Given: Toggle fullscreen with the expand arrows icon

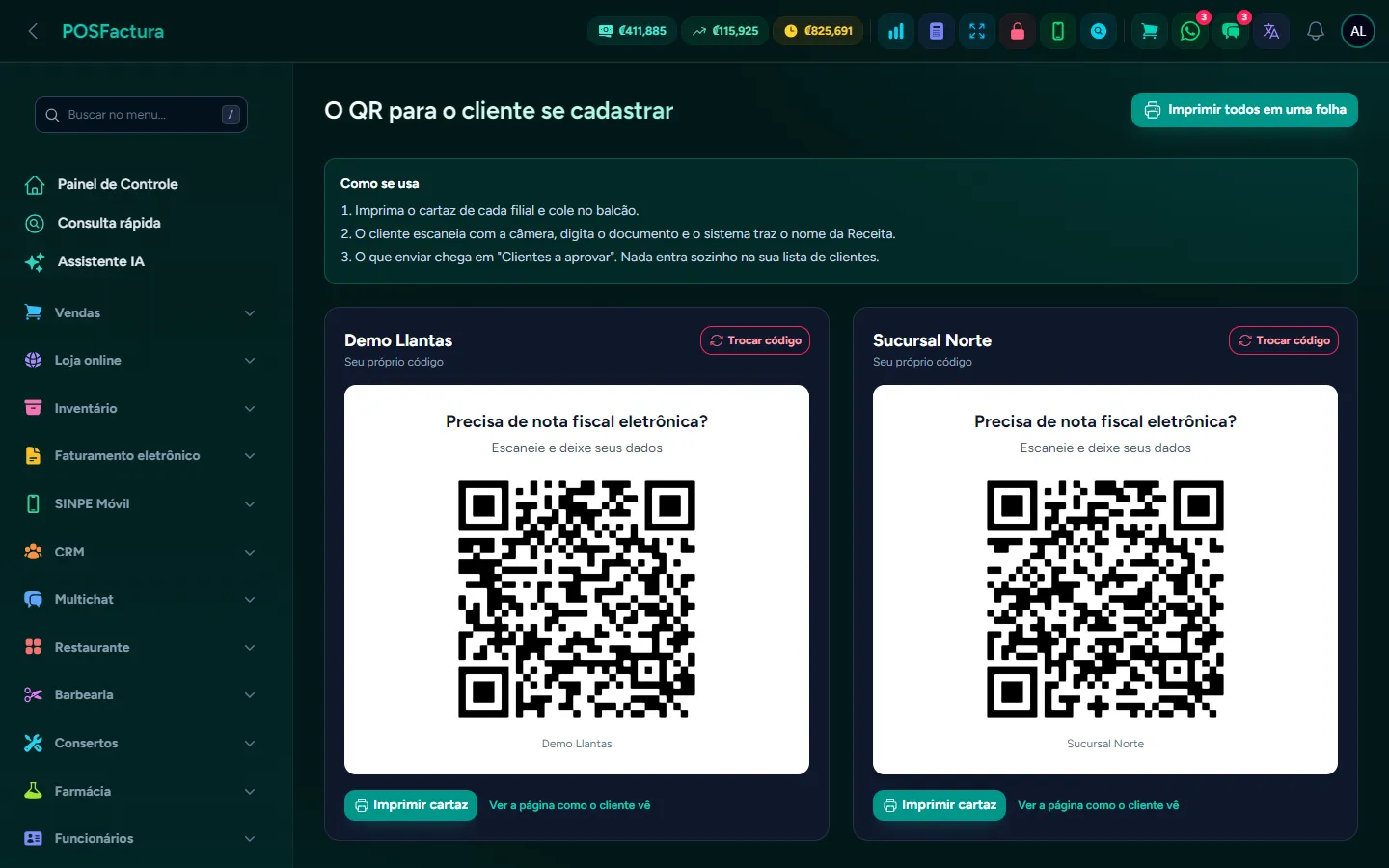Looking at the screenshot, I should 977,31.
